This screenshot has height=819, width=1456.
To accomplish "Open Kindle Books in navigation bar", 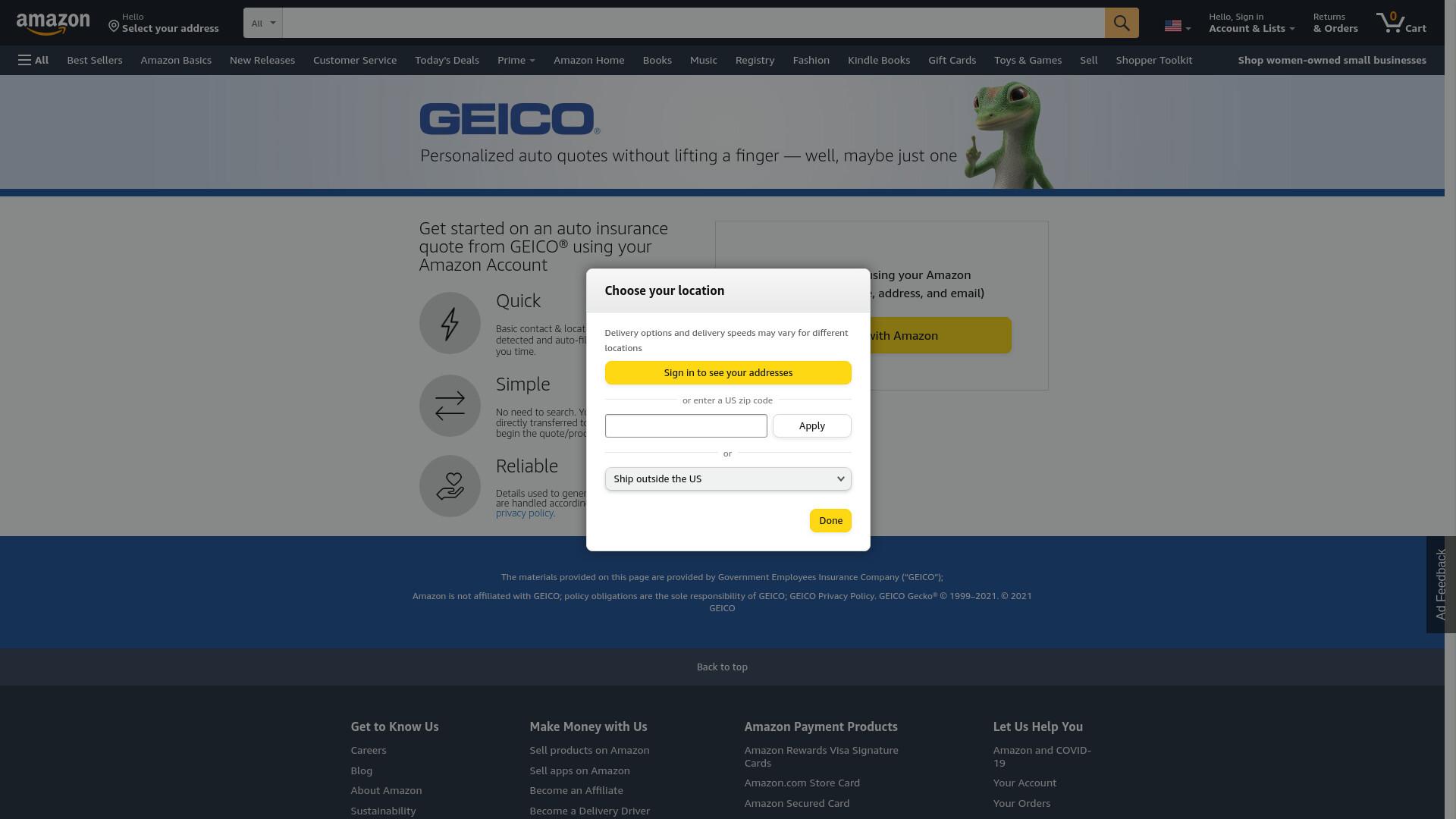I will [879, 60].
